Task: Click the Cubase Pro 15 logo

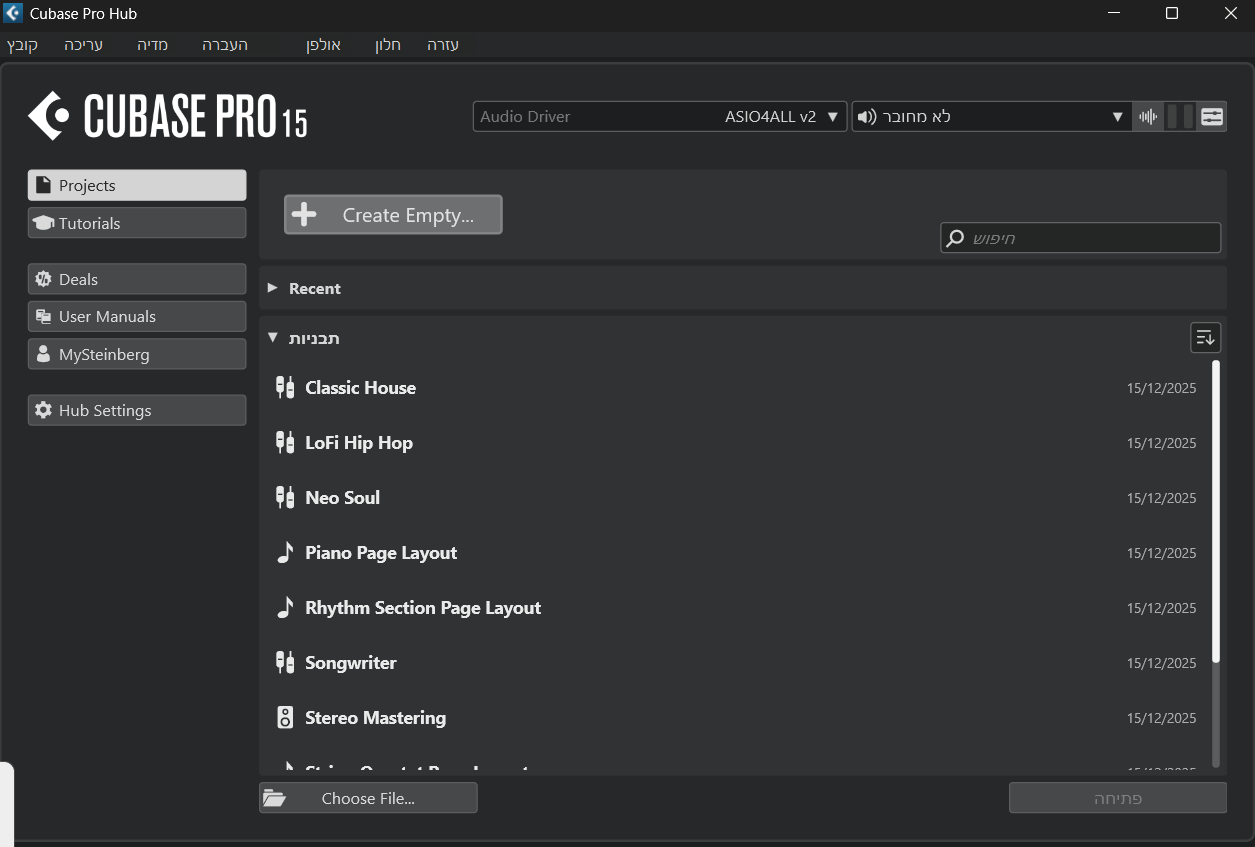Action: click(167, 116)
